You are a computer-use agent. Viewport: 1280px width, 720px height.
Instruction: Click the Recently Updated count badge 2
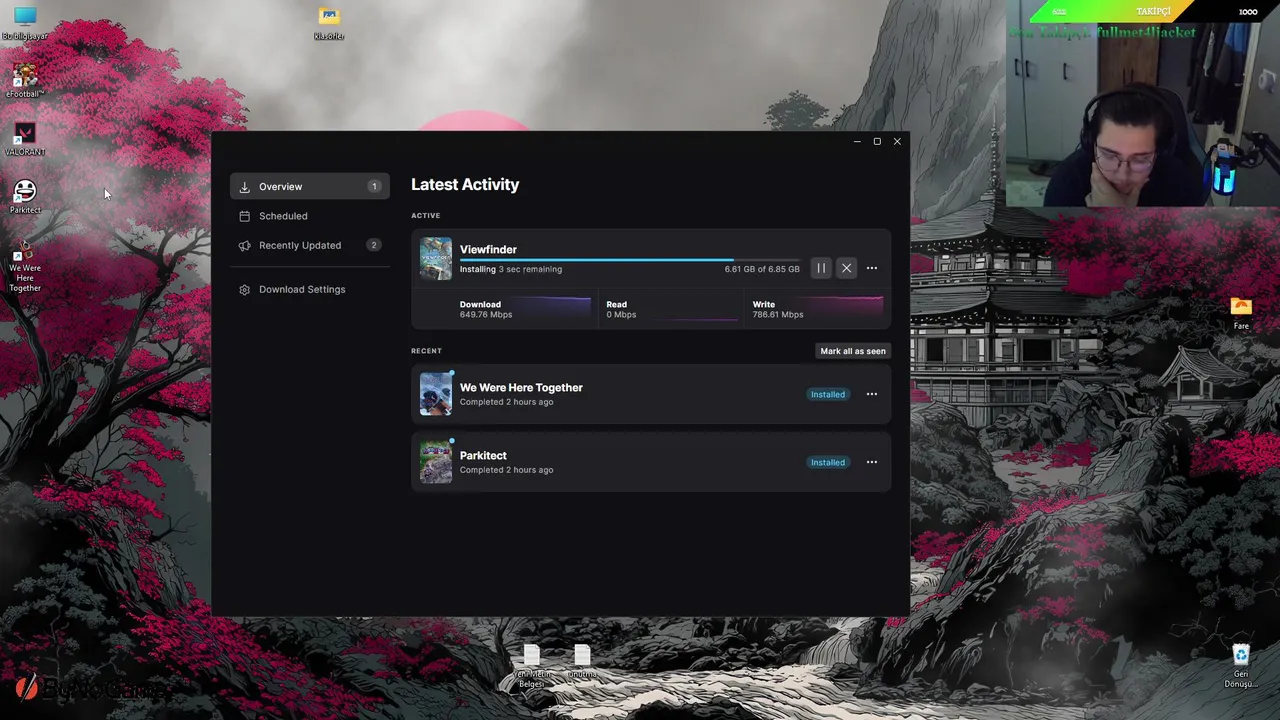[374, 245]
